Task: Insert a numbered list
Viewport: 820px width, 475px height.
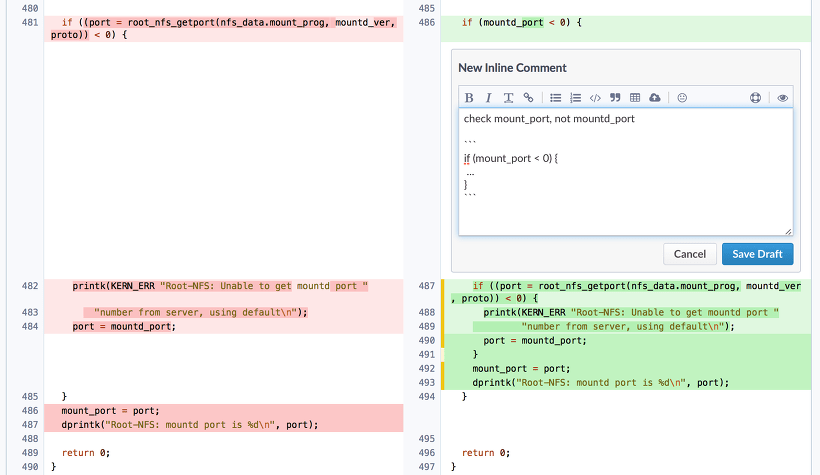Action: tap(575, 98)
